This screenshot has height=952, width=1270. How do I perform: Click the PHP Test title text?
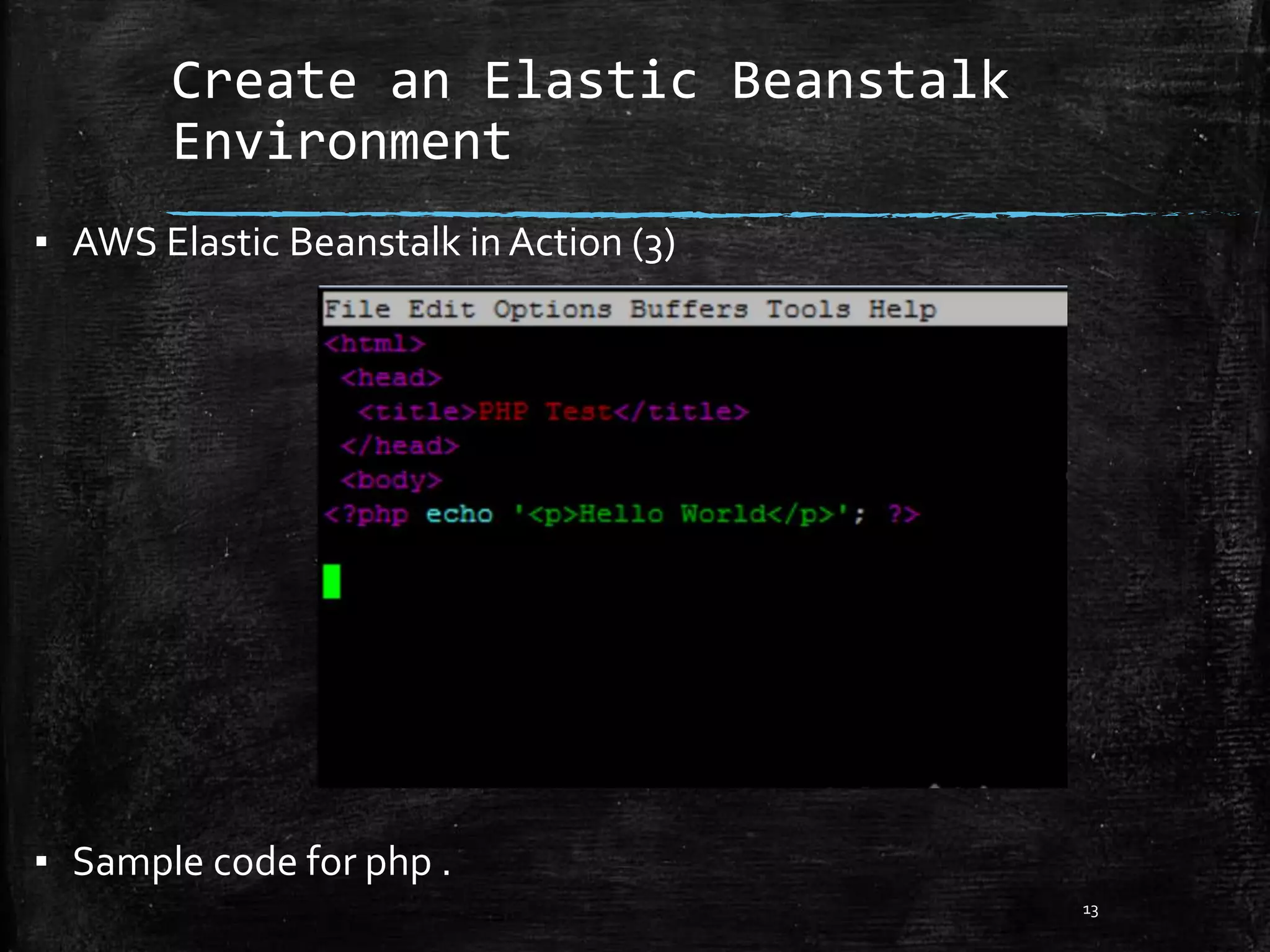(x=545, y=412)
